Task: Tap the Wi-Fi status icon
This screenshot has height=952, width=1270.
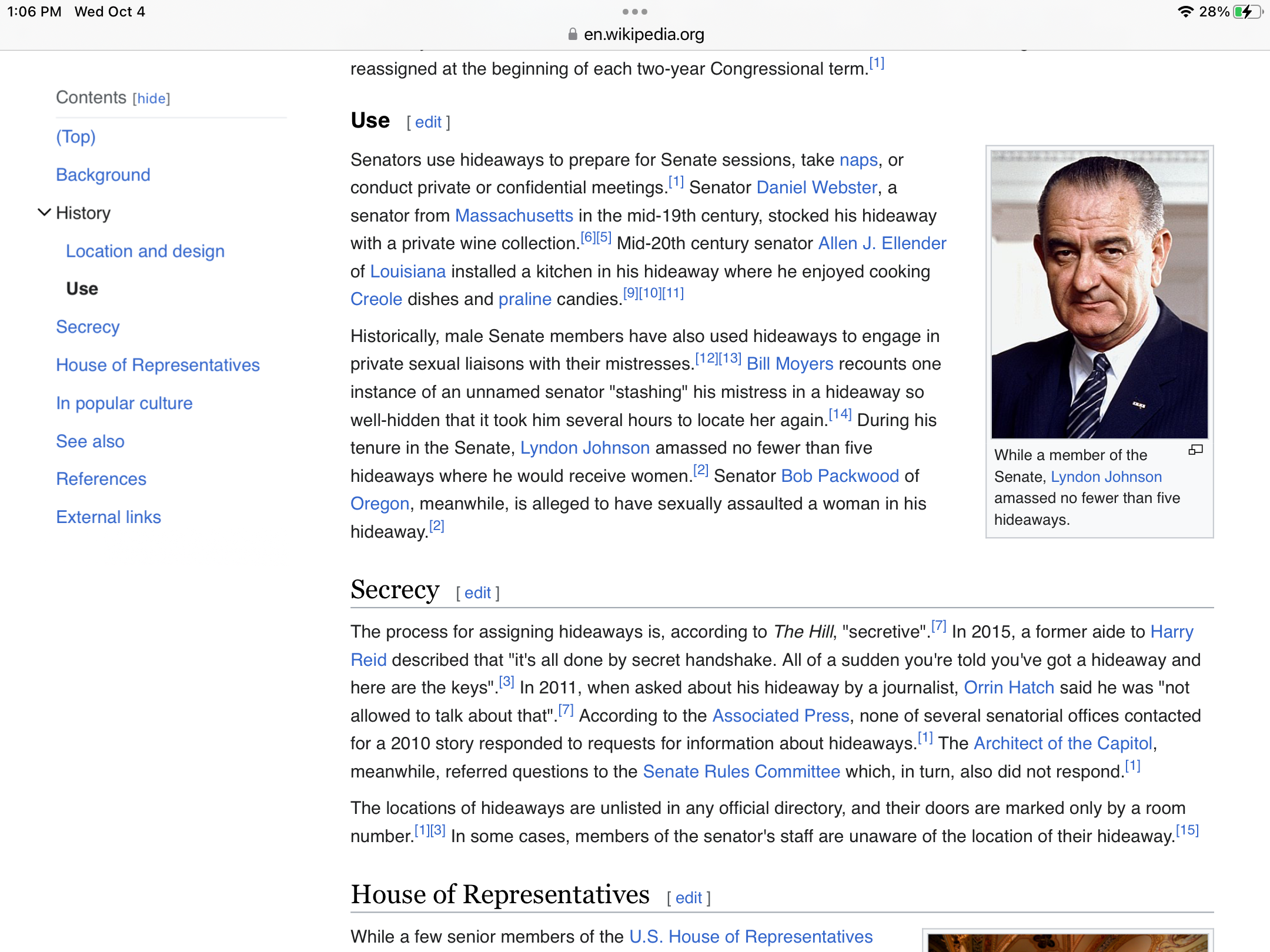Action: point(1186,12)
